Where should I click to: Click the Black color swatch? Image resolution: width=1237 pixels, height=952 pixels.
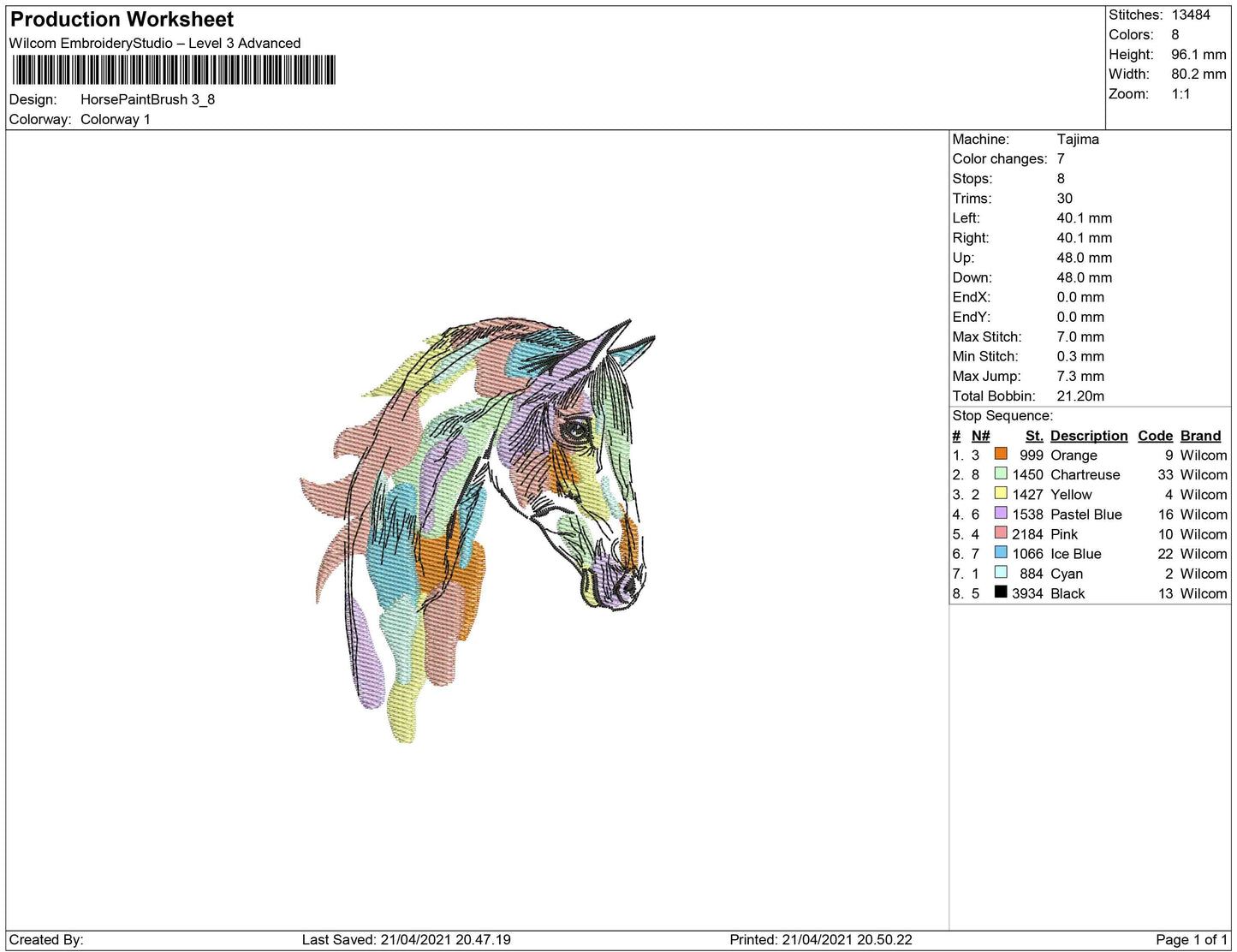(999, 592)
